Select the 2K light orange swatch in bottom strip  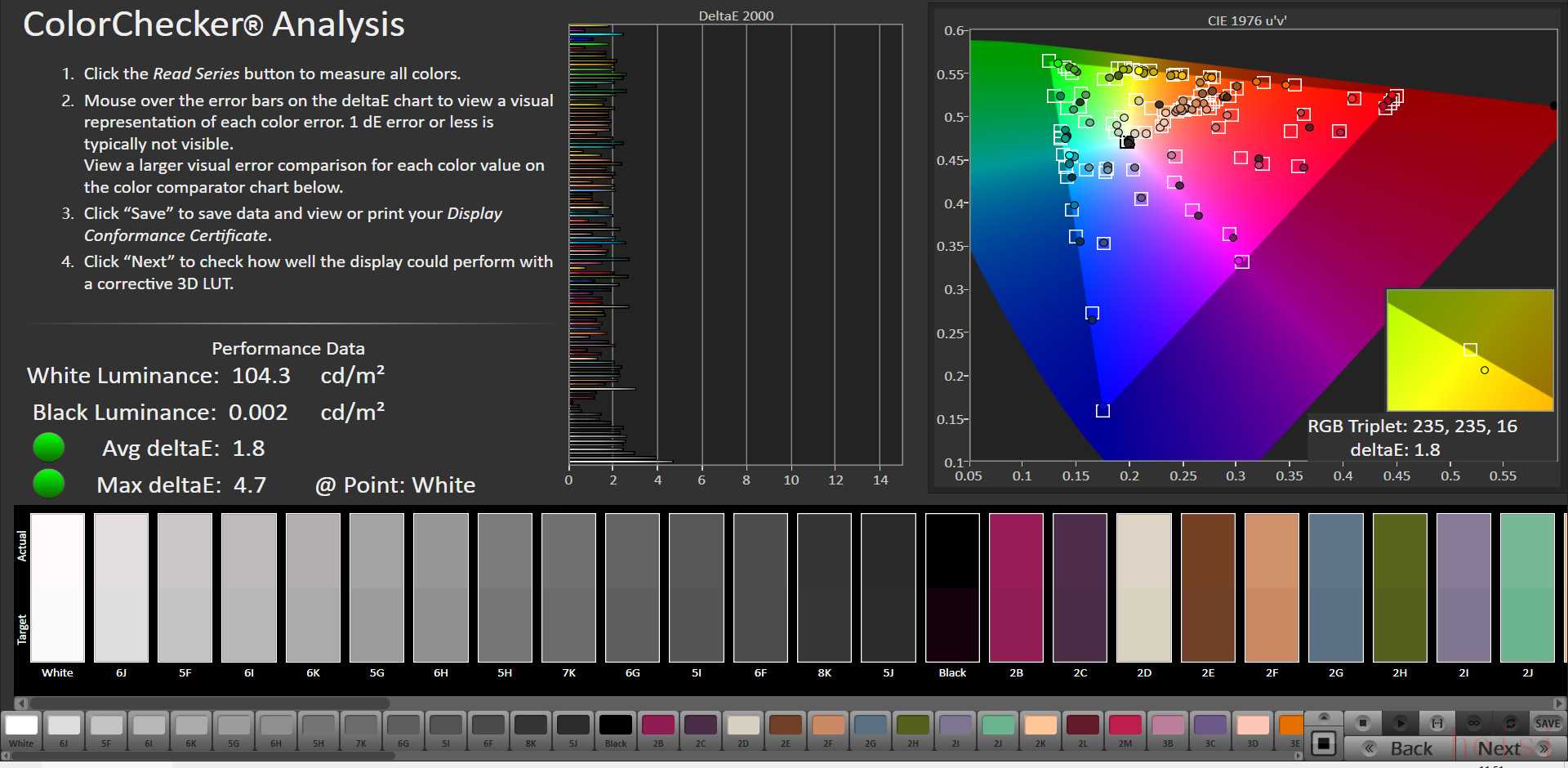1040,731
